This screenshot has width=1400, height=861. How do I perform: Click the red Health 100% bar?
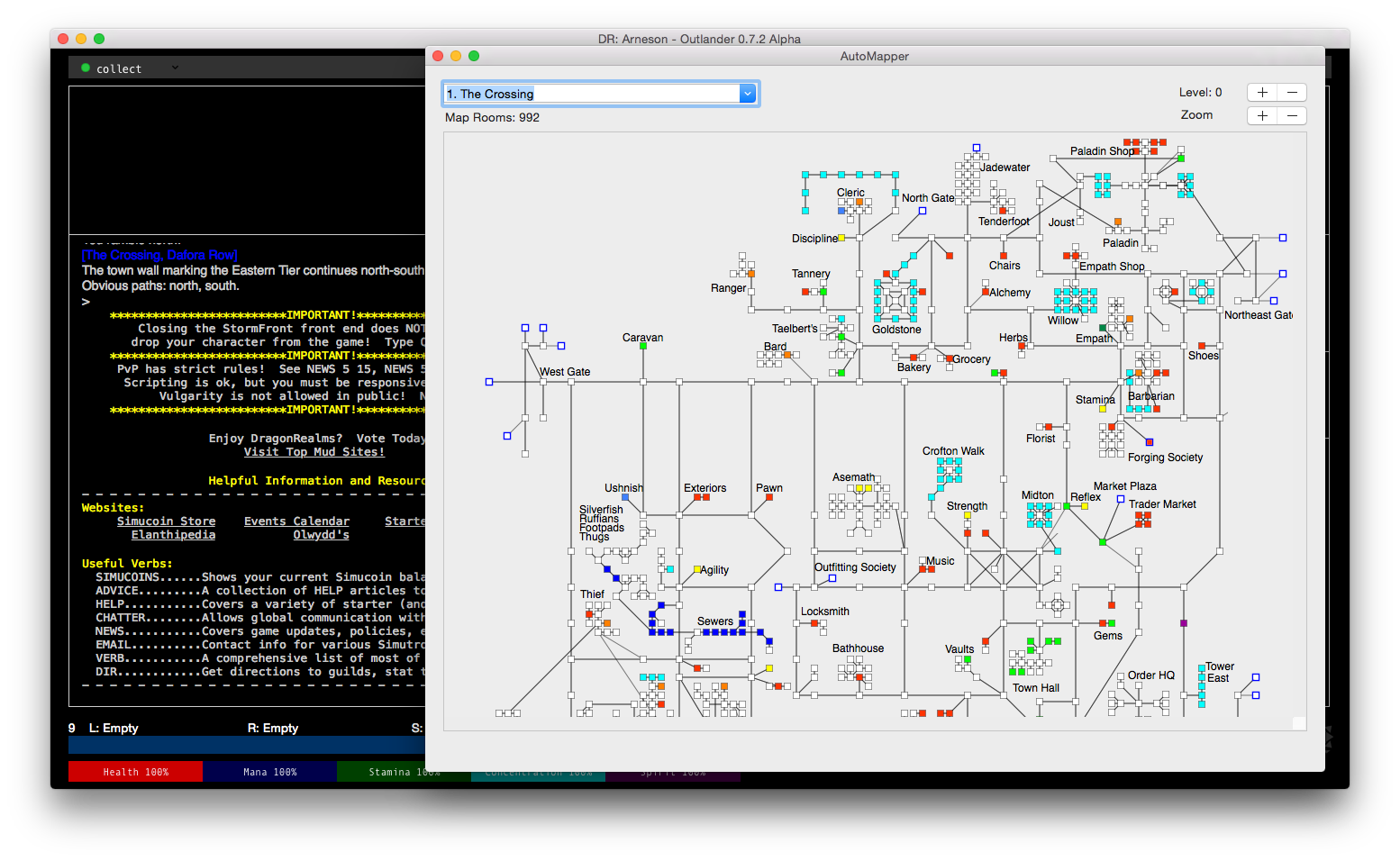coord(135,772)
